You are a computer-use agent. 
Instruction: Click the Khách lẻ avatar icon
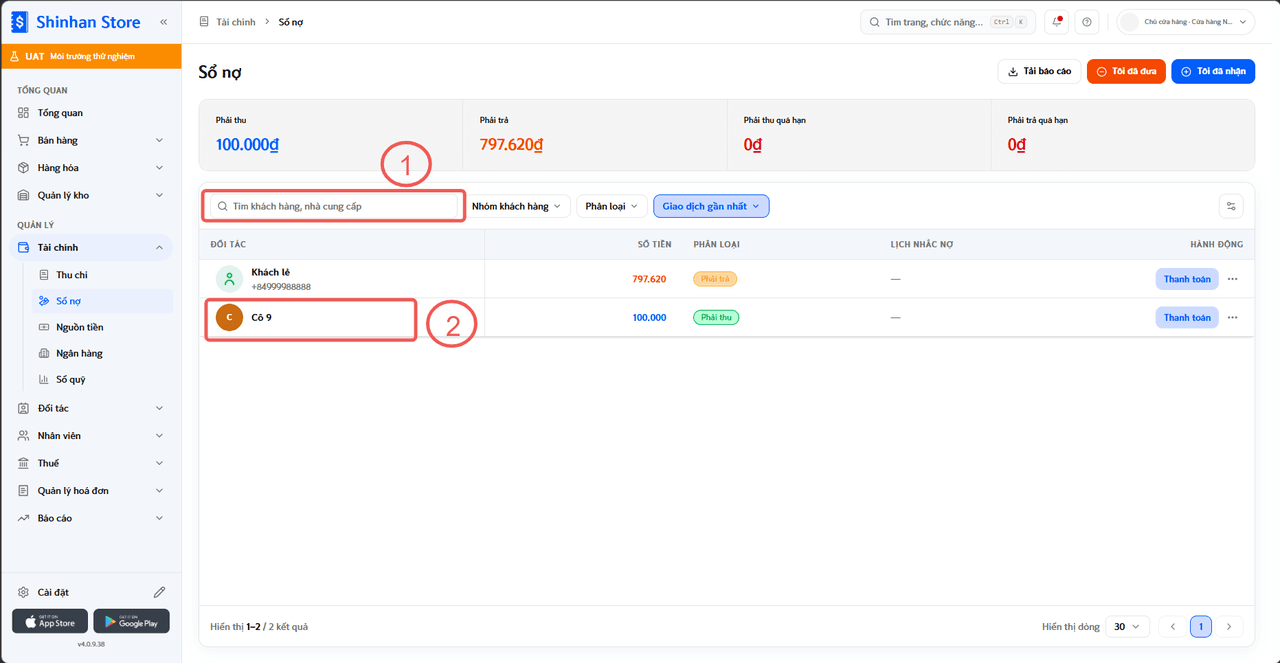[x=229, y=279]
